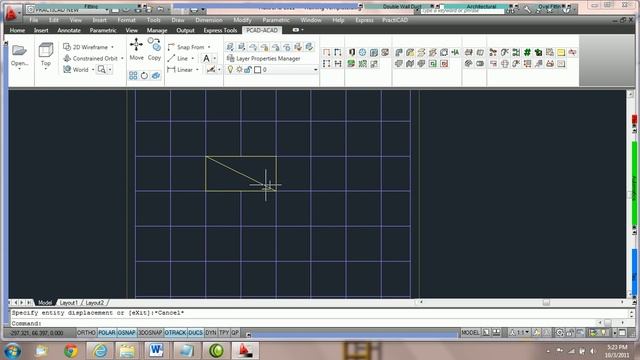Click last layer tool icon in layer row
Screen dimensions: 640x360
click(x=309, y=47)
